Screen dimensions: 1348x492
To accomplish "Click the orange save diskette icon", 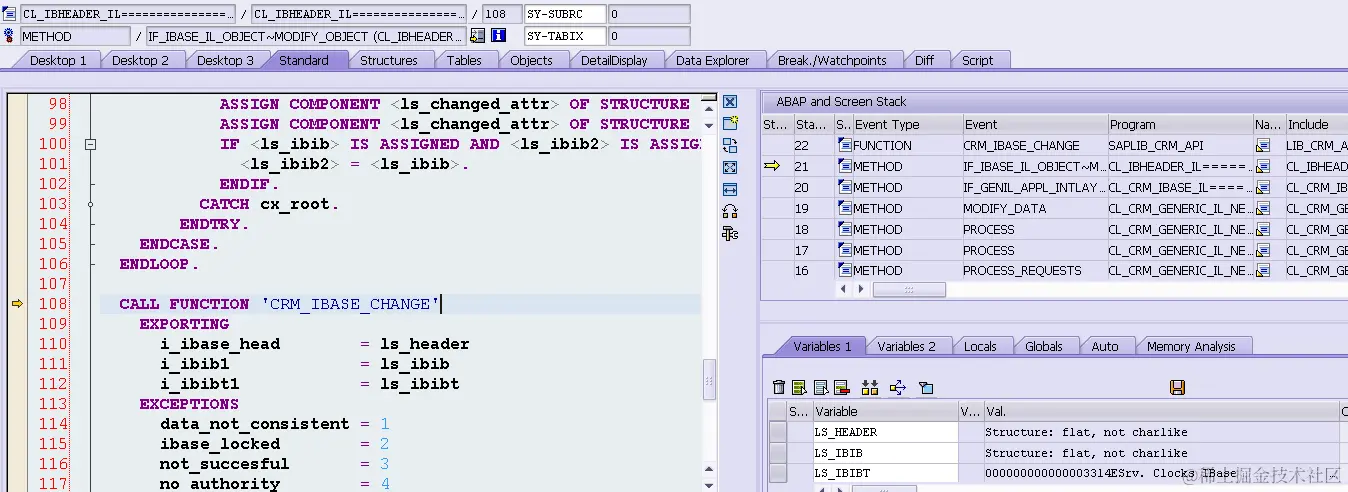I will coord(1177,387).
